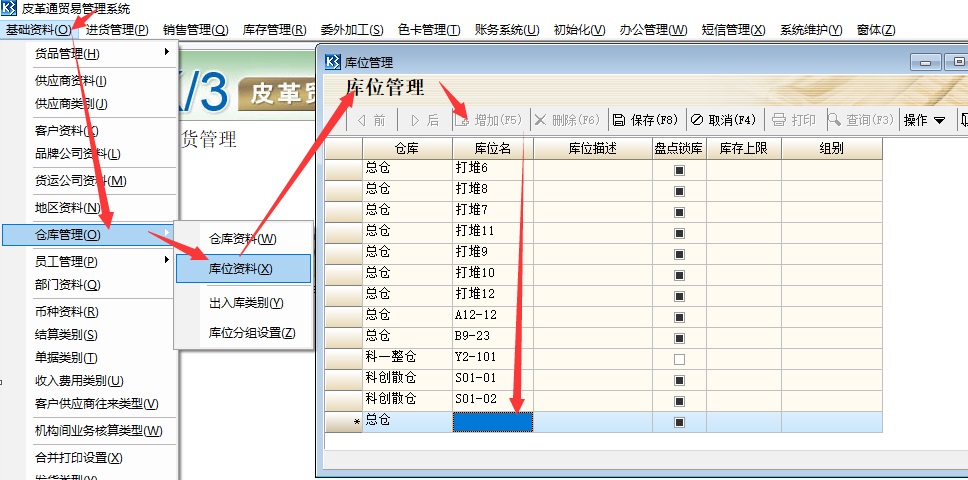
Task: Click the 打印 printer icon button
Action: 794,120
